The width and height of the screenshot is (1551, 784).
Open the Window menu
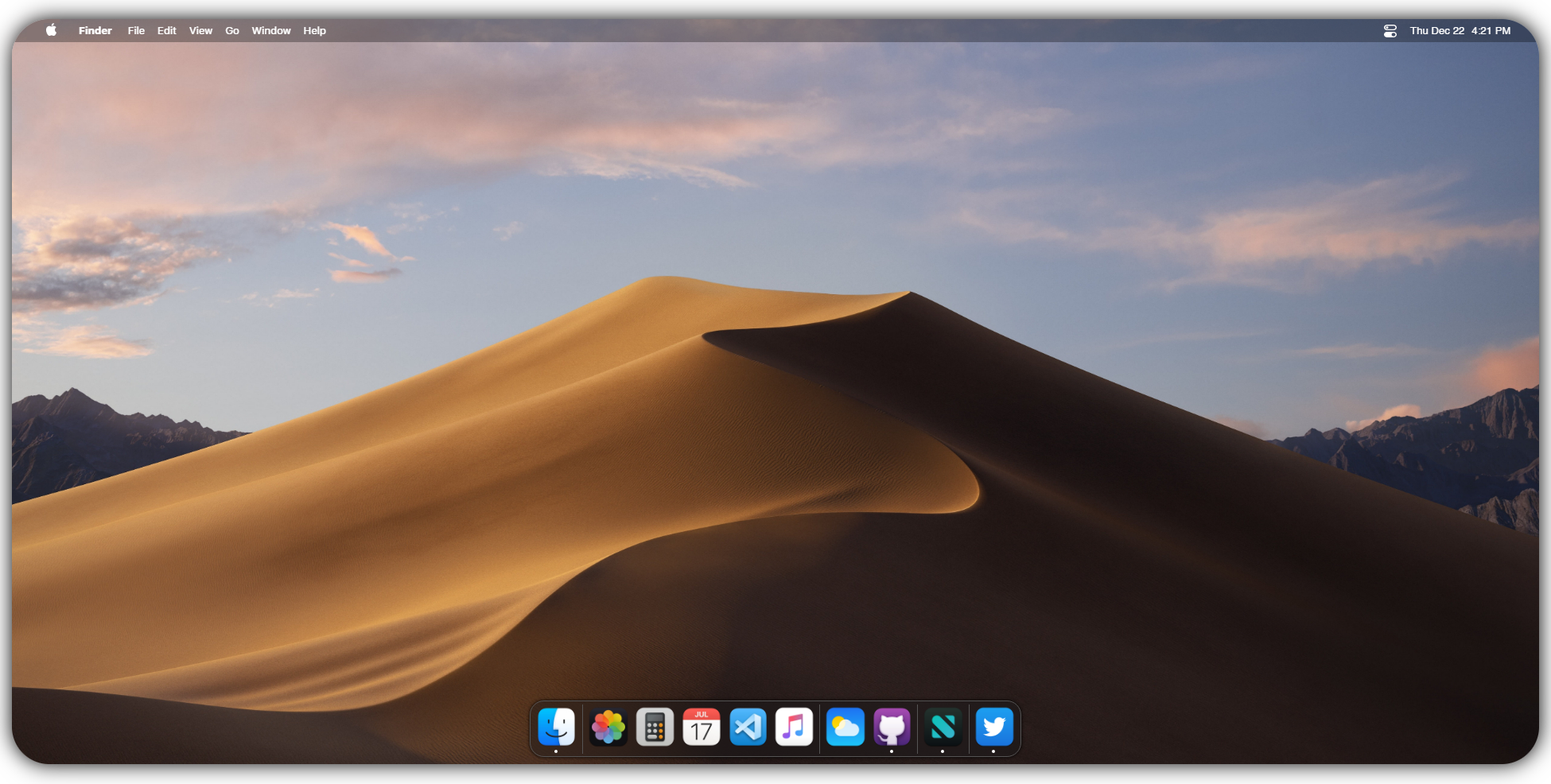(x=271, y=30)
